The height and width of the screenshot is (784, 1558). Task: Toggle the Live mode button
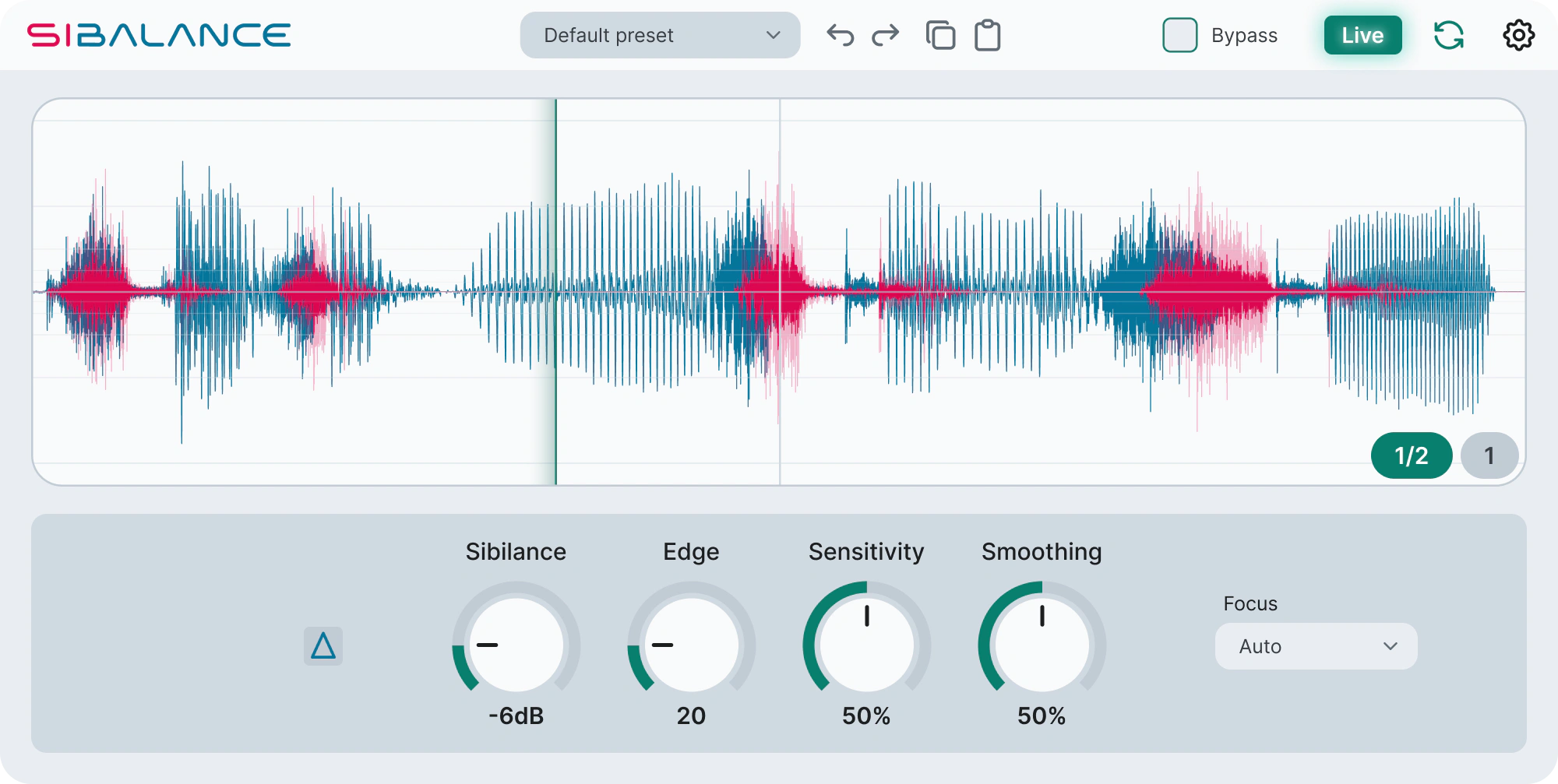tap(1362, 35)
